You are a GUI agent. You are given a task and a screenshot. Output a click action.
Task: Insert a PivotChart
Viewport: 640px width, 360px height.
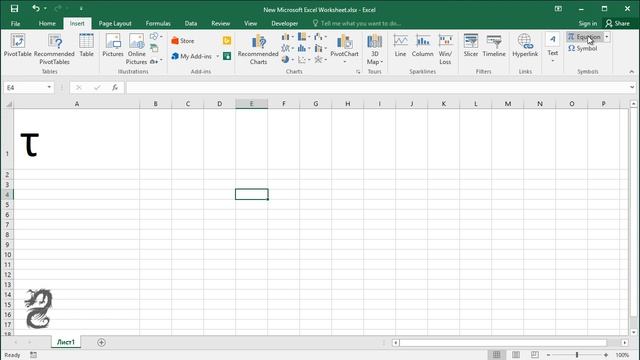344,49
